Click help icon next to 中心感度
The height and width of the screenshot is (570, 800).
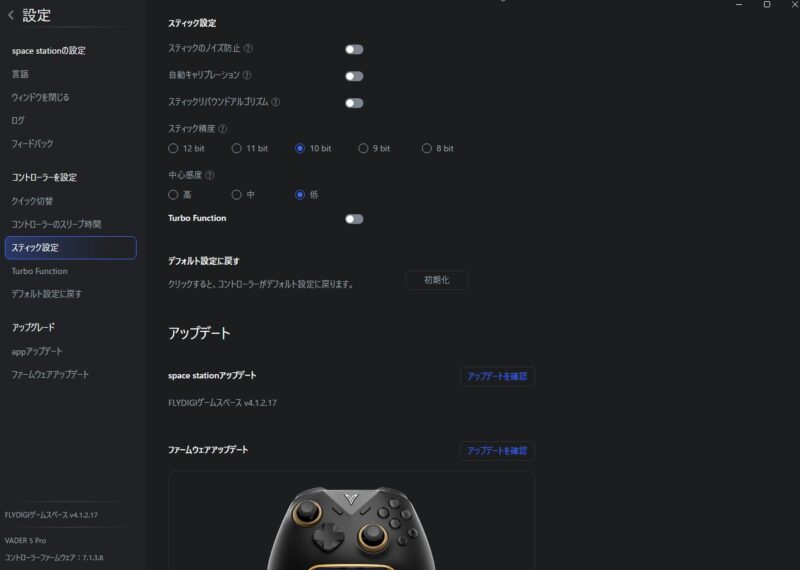[x=209, y=175]
